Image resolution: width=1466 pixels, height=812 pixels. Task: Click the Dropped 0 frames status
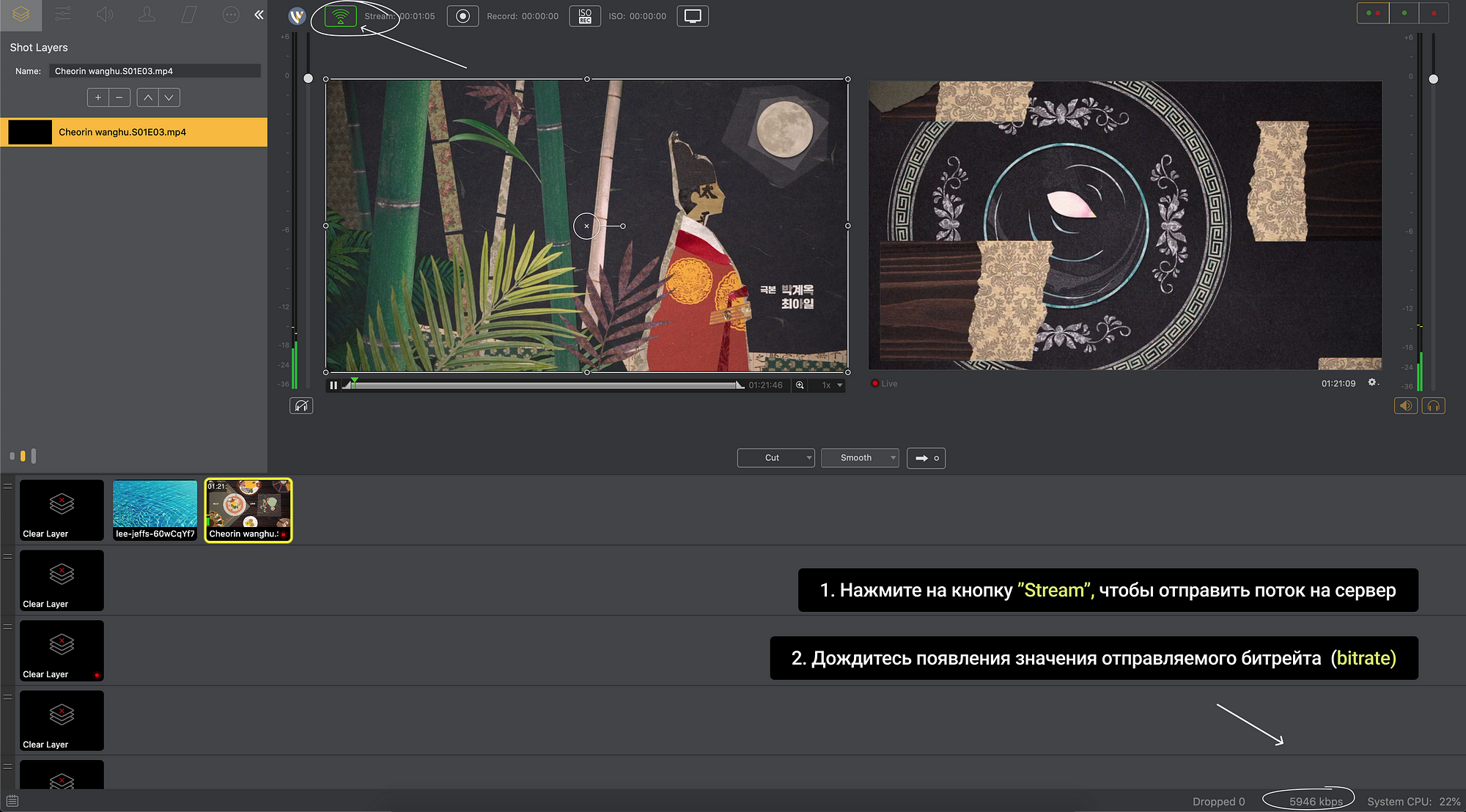click(1218, 802)
